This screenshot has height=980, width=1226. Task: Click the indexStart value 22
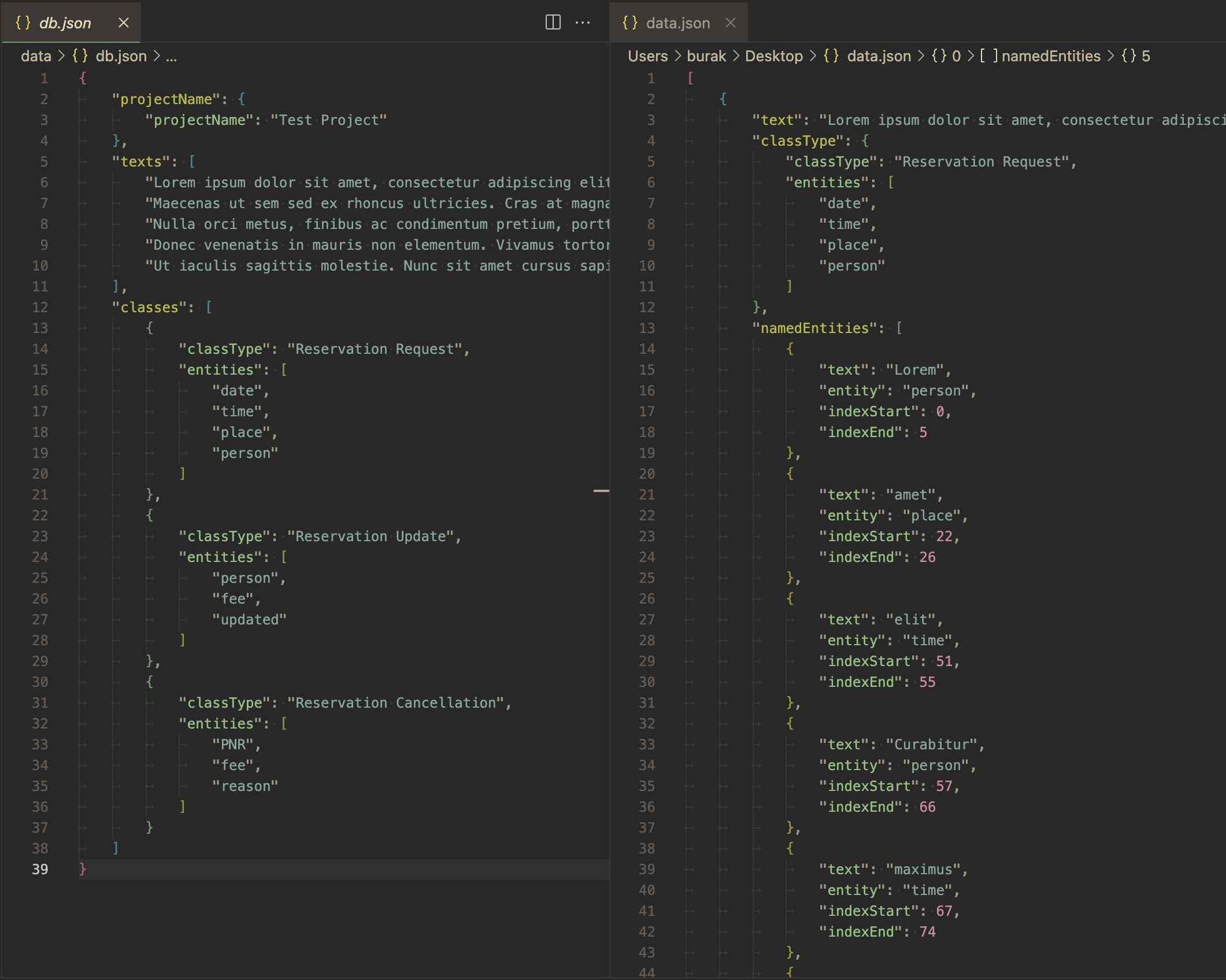click(x=944, y=536)
